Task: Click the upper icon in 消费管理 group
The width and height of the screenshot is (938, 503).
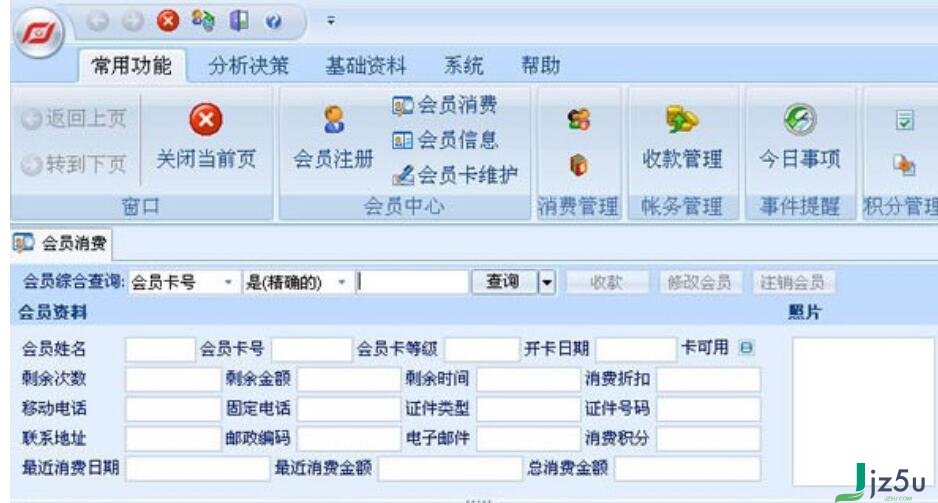Action: click(x=578, y=120)
